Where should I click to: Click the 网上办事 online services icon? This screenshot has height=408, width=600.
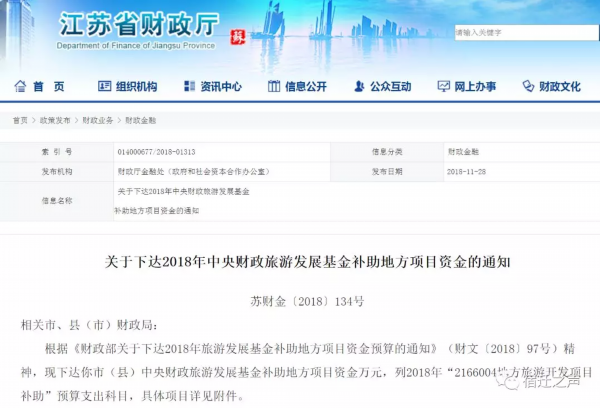[x=441, y=87]
